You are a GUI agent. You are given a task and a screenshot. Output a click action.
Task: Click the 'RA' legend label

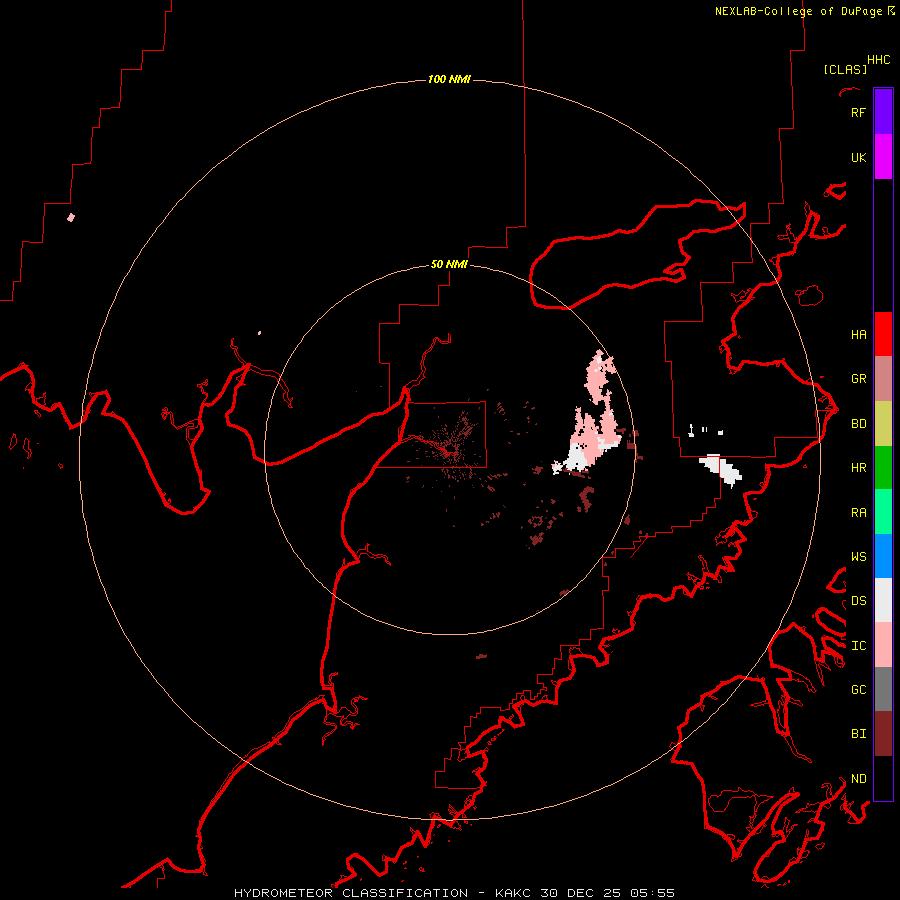click(858, 513)
